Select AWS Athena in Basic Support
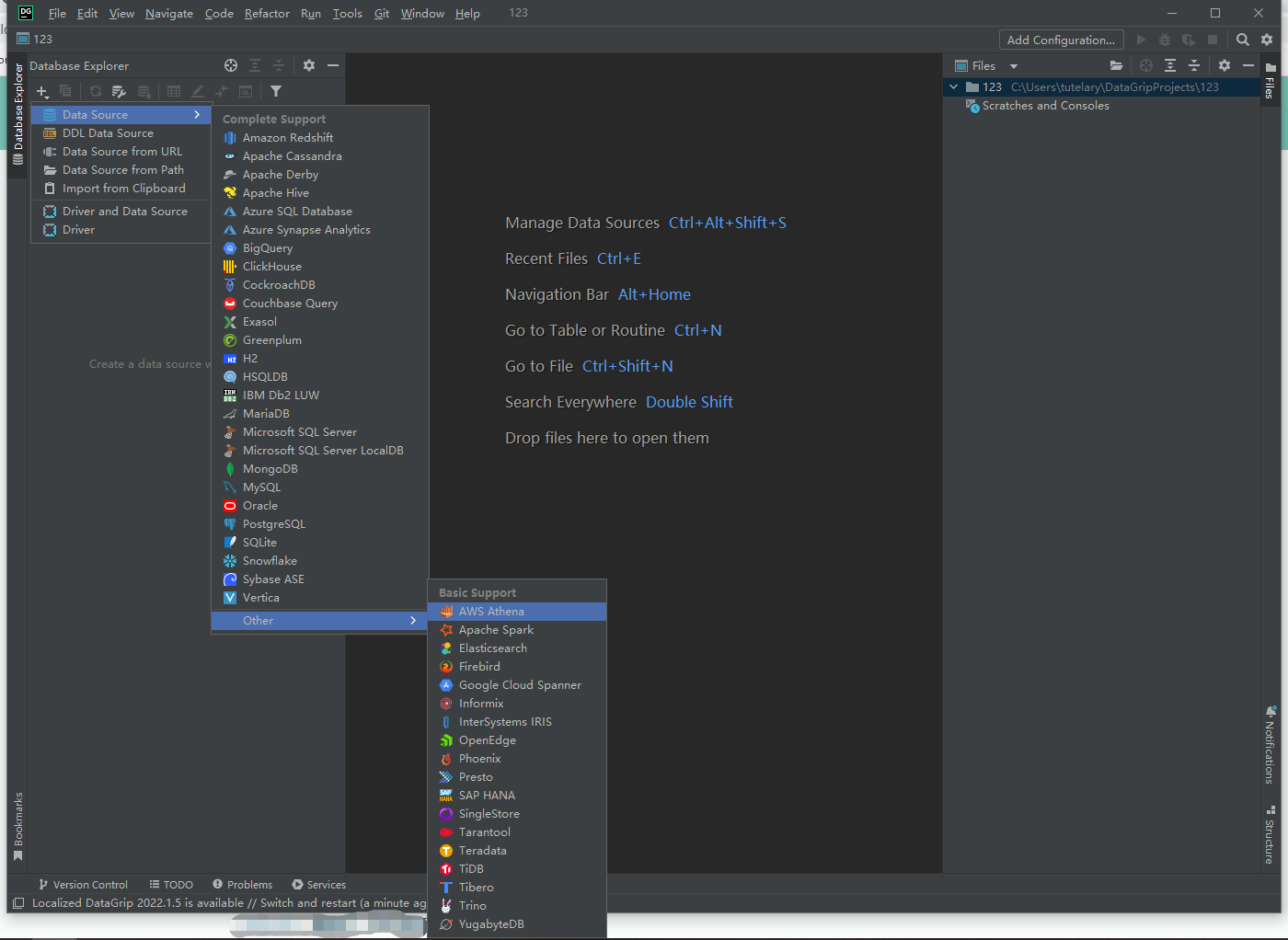The height and width of the screenshot is (940, 1288). [517, 612]
